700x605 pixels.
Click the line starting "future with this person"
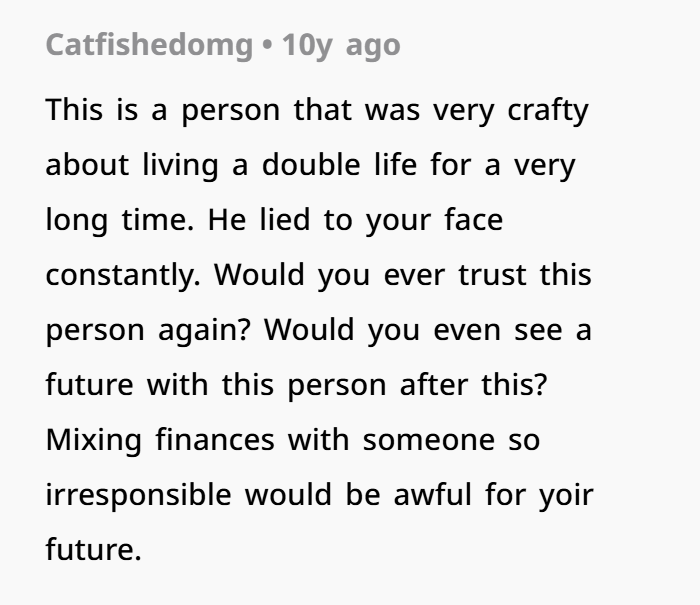[x=296, y=384]
